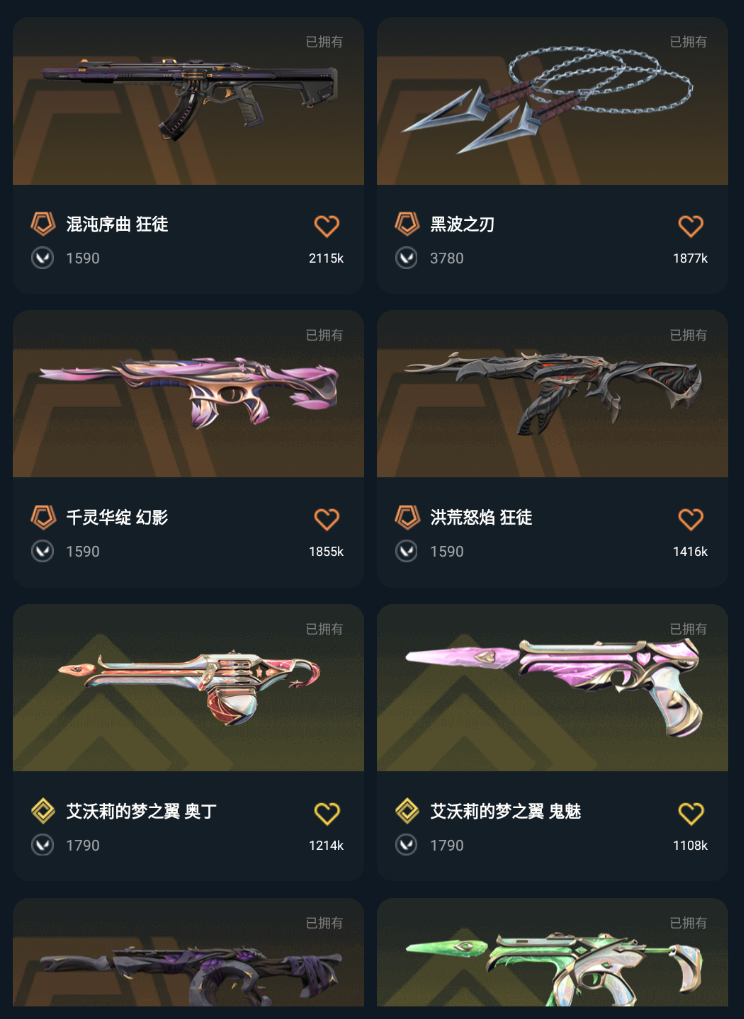Click orange tier badge next to 黑波之刃

tap(407, 224)
